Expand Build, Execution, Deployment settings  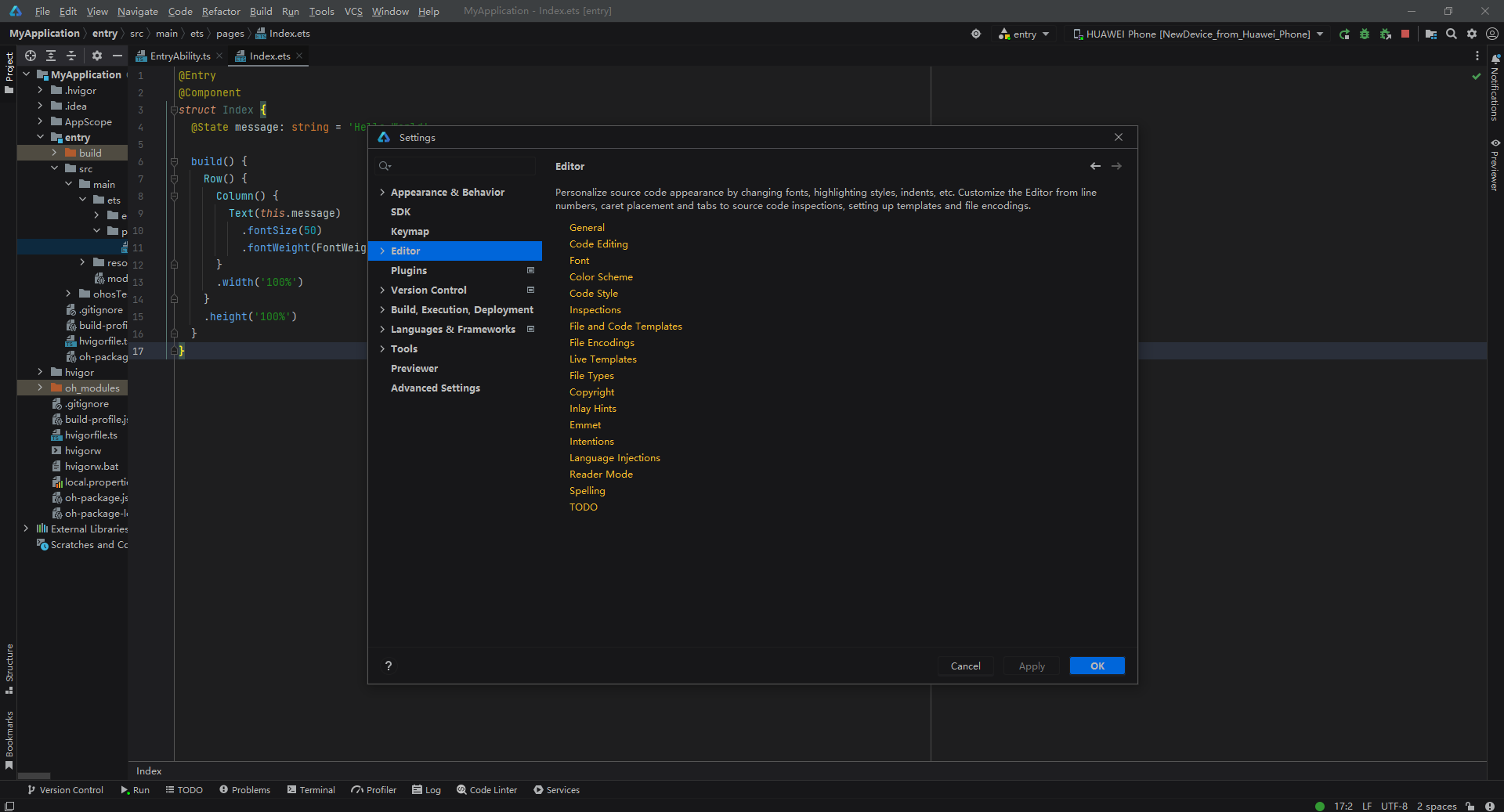[382, 309]
